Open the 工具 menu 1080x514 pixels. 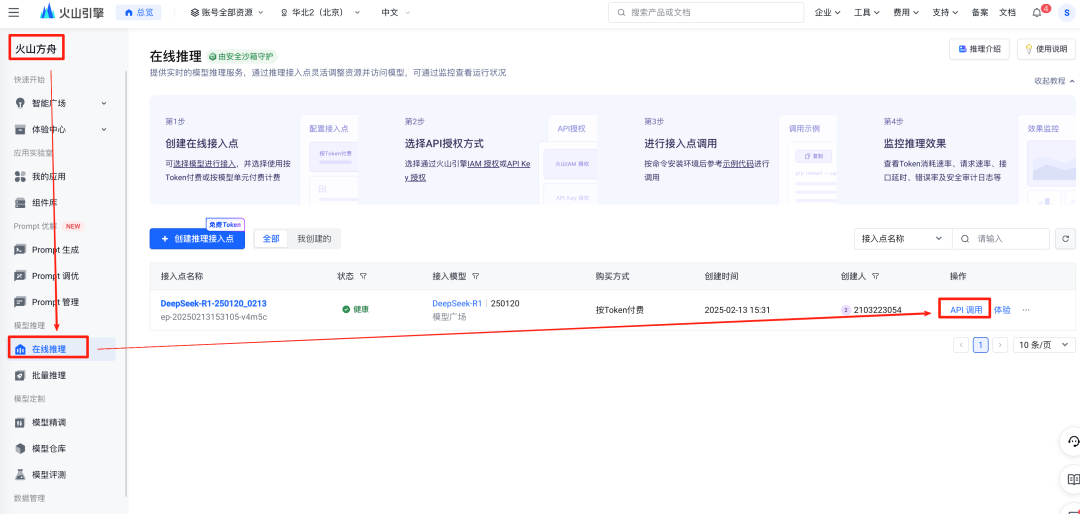pos(866,12)
